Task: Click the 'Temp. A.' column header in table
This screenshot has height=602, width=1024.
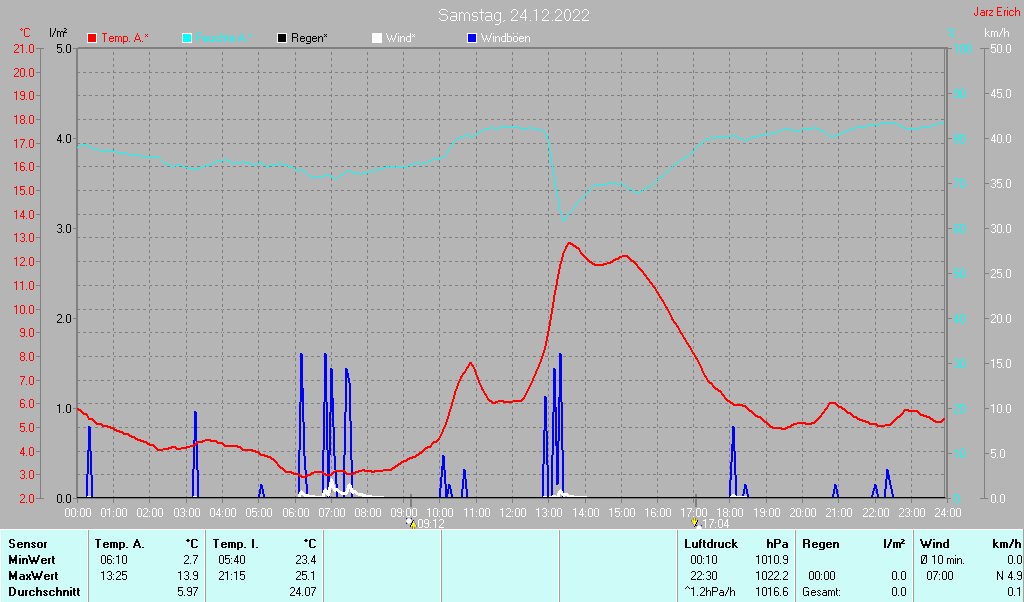Action: click(x=120, y=544)
